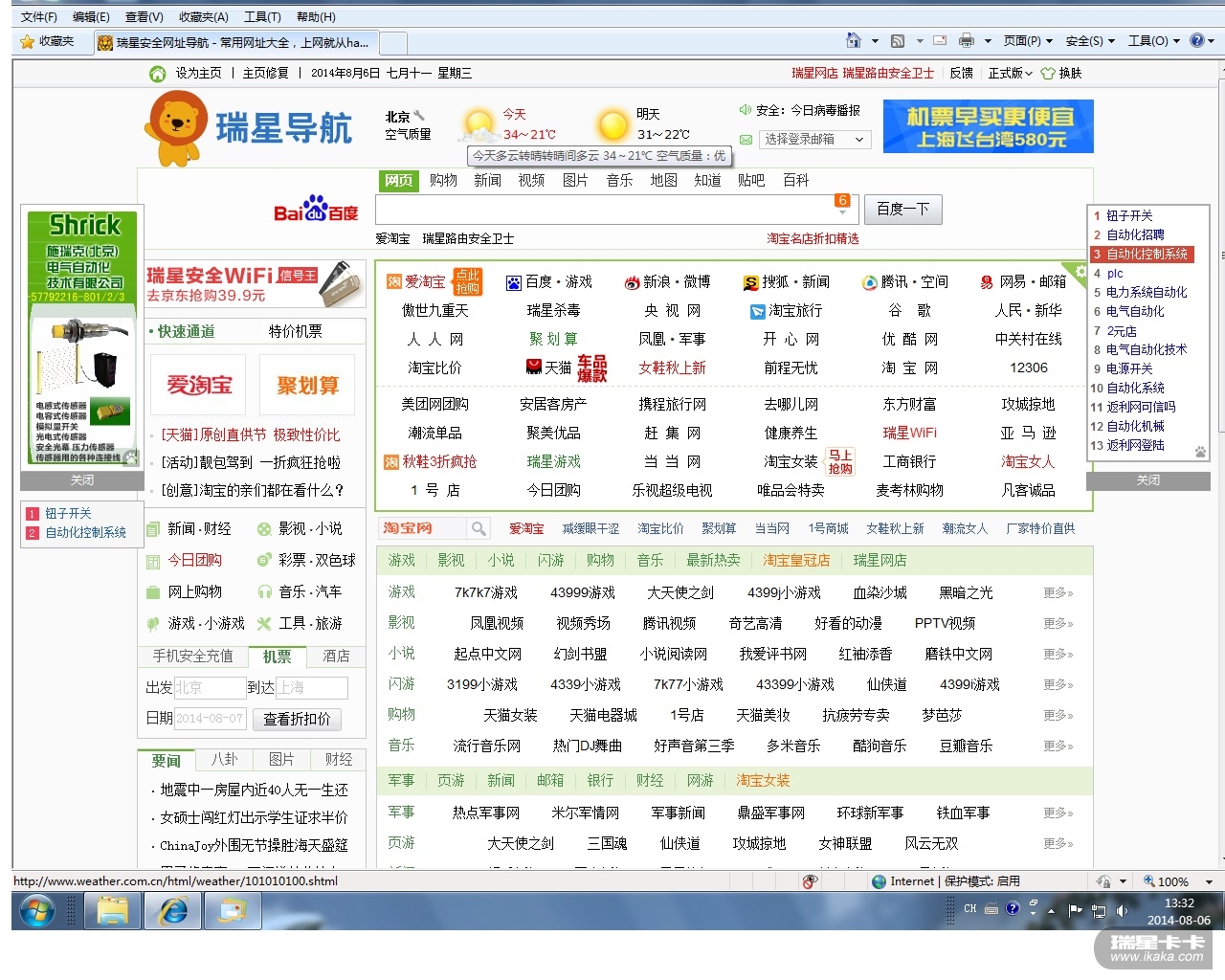This screenshot has width=1225, height=980.
Task: Click the 查看折扣价 button
Action: pos(297,719)
